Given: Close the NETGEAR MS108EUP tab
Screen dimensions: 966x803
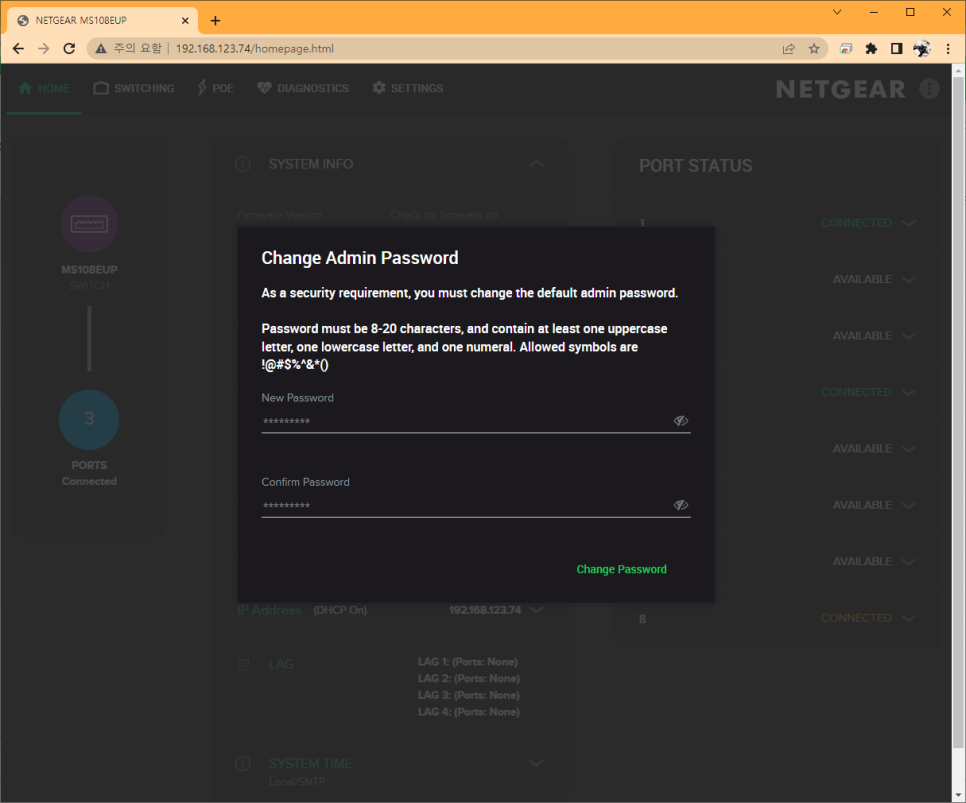Looking at the screenshot, I should point(185,20).
